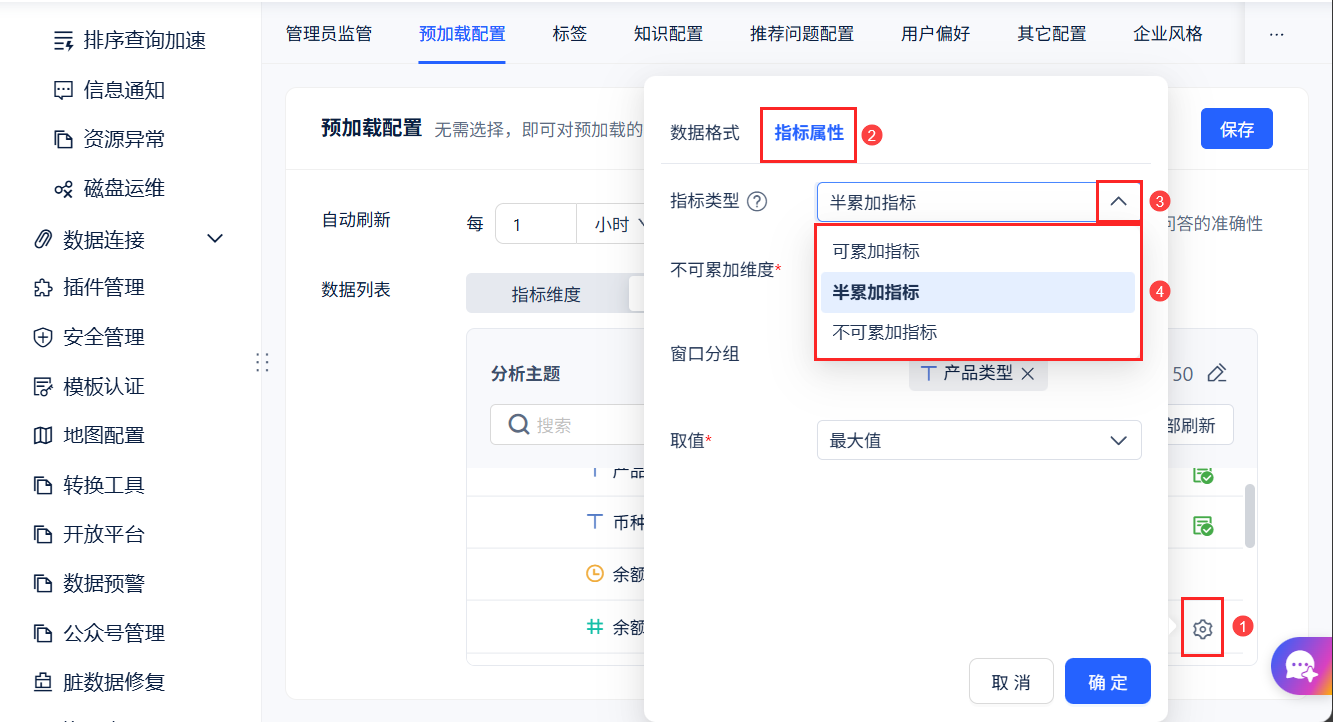Remove the 产品类型 tag
The width and height of the screenshot is (1333, 722).
(x=1027, y=374)
